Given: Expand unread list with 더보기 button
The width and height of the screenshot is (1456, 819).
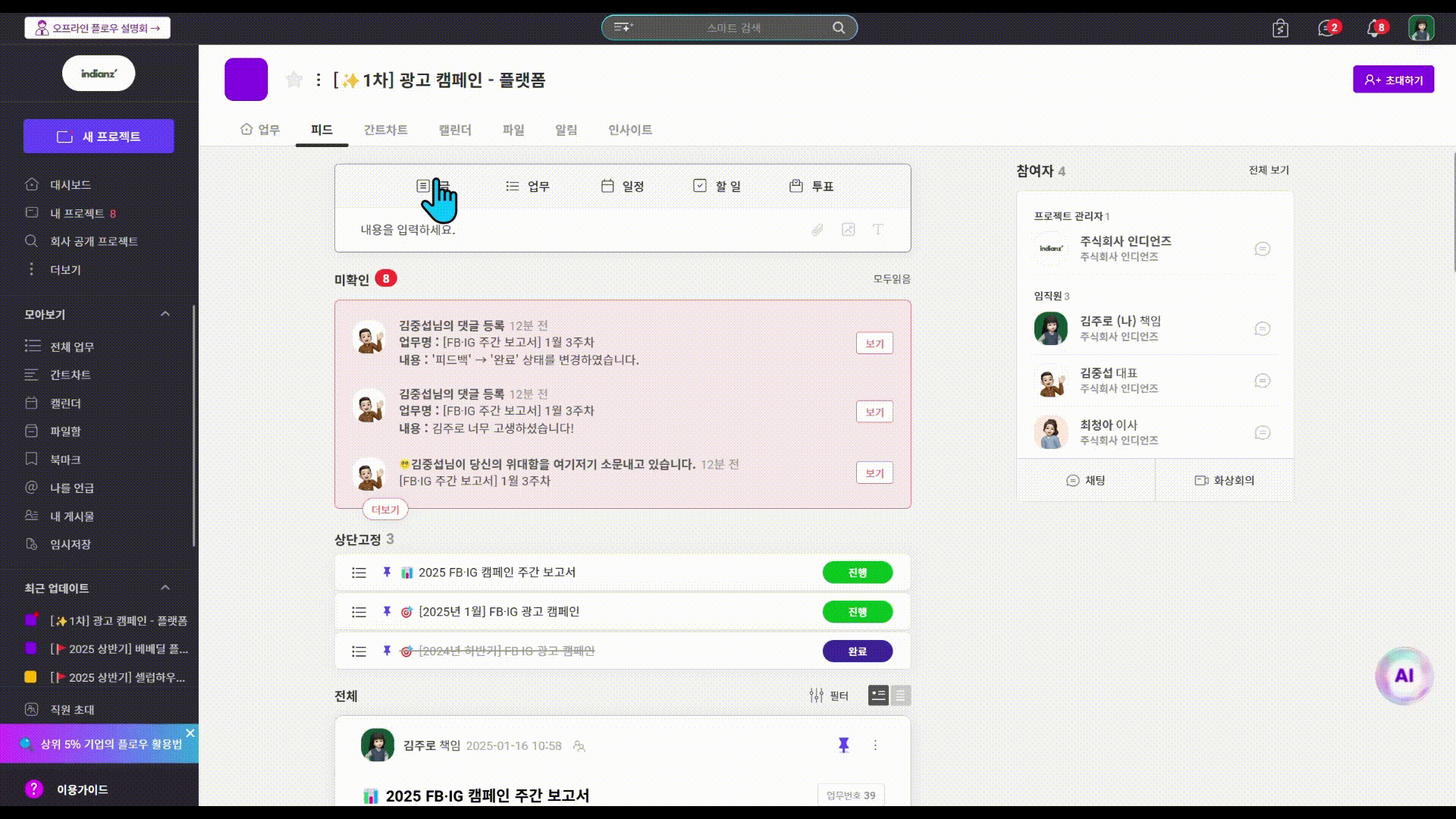Looking at the screenshot, I should (x=385, y=510).
